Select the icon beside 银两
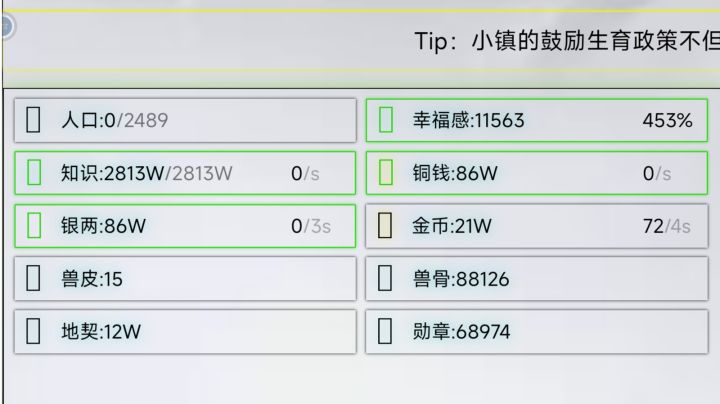Screen dimensions: 720x404 click(x=33, y=225)
